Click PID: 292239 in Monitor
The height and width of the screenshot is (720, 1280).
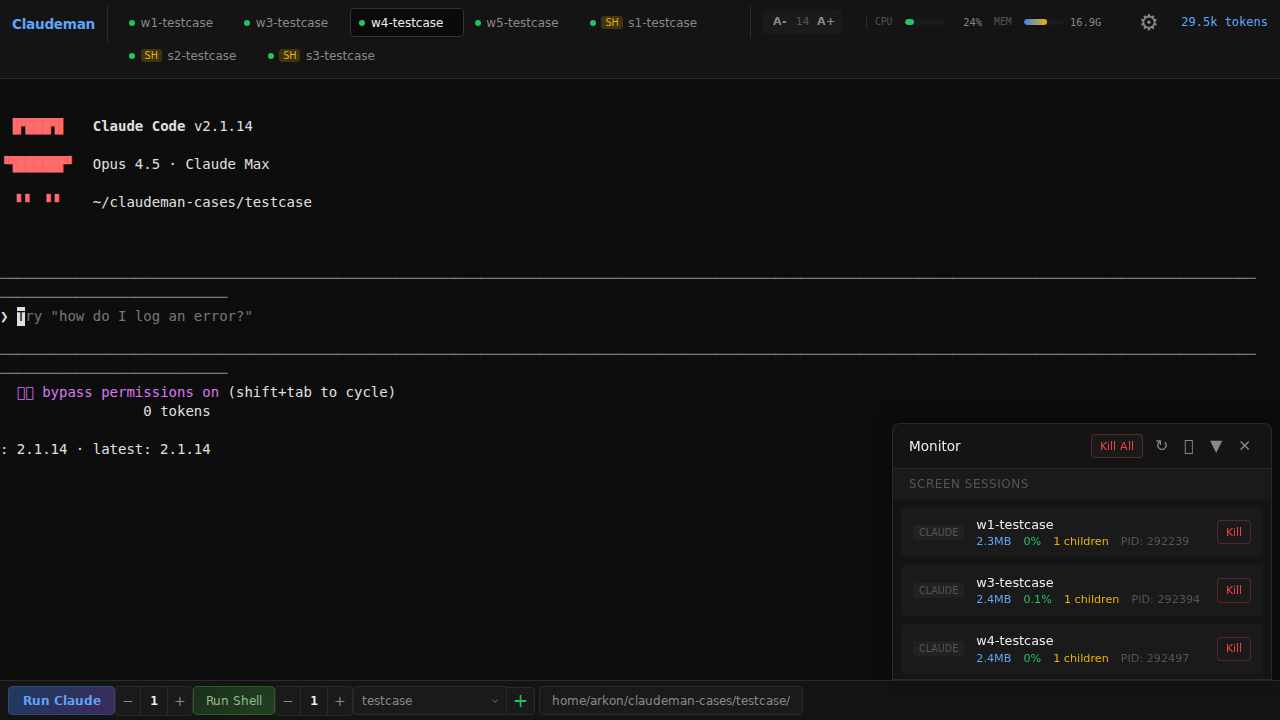tap(1155, 542)
